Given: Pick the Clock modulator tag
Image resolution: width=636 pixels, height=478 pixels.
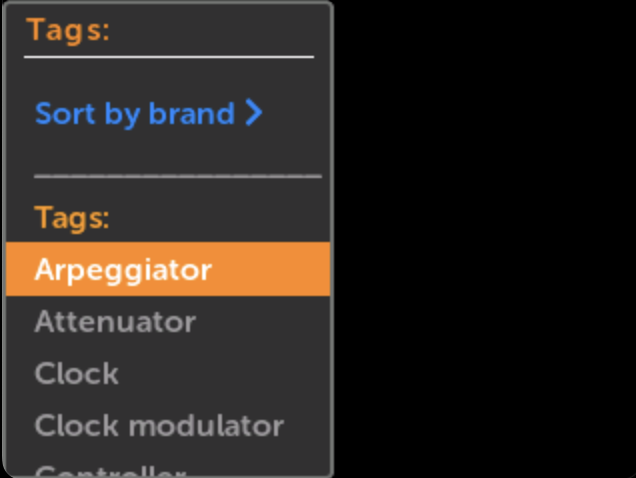Looking at the screenshot, I should point(159,426).
